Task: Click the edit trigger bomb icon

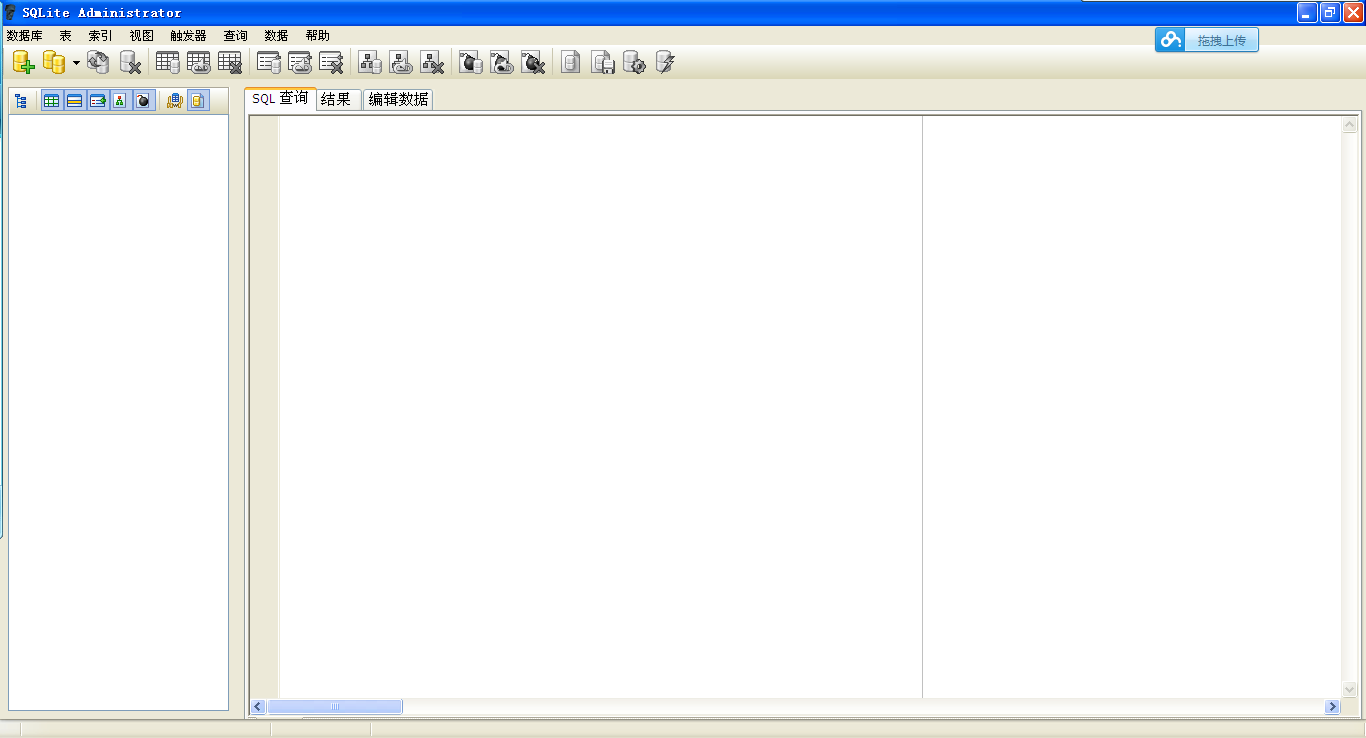Action: (x=502, y=62)
